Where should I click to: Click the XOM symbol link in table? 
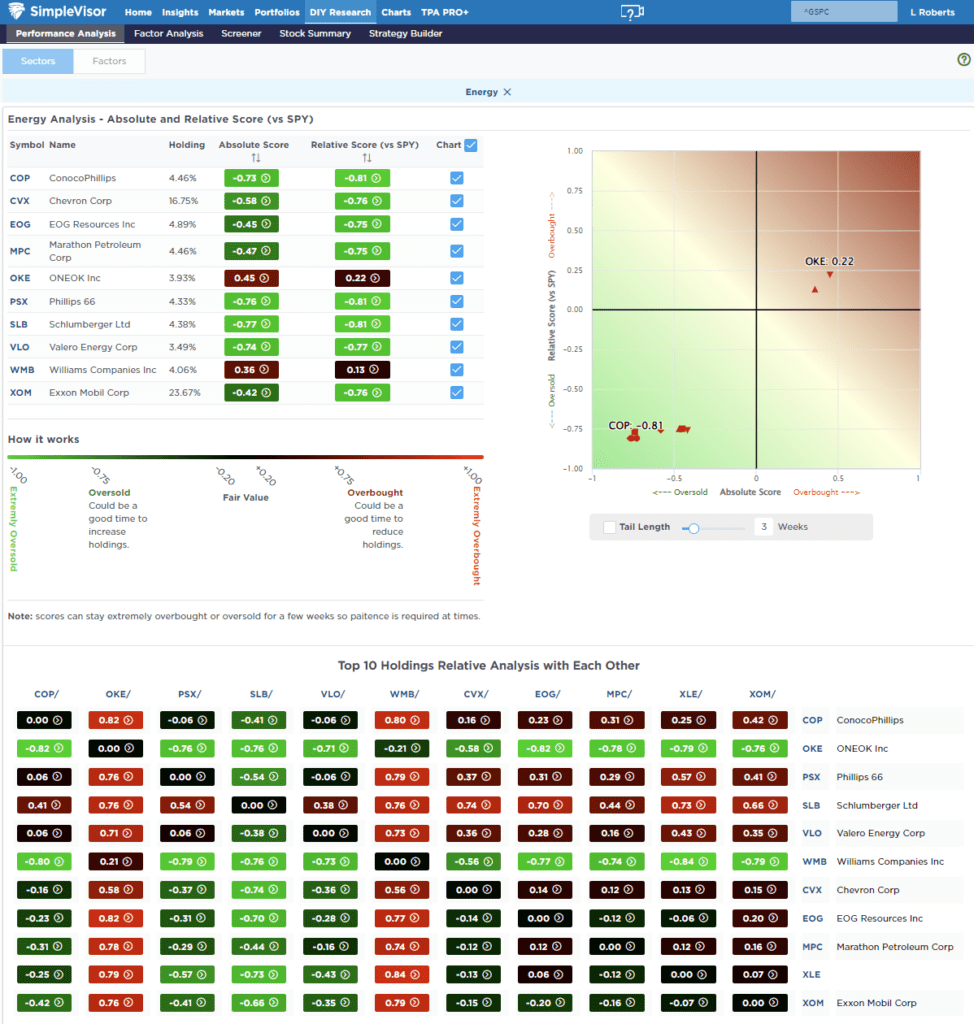click(20, 392)
